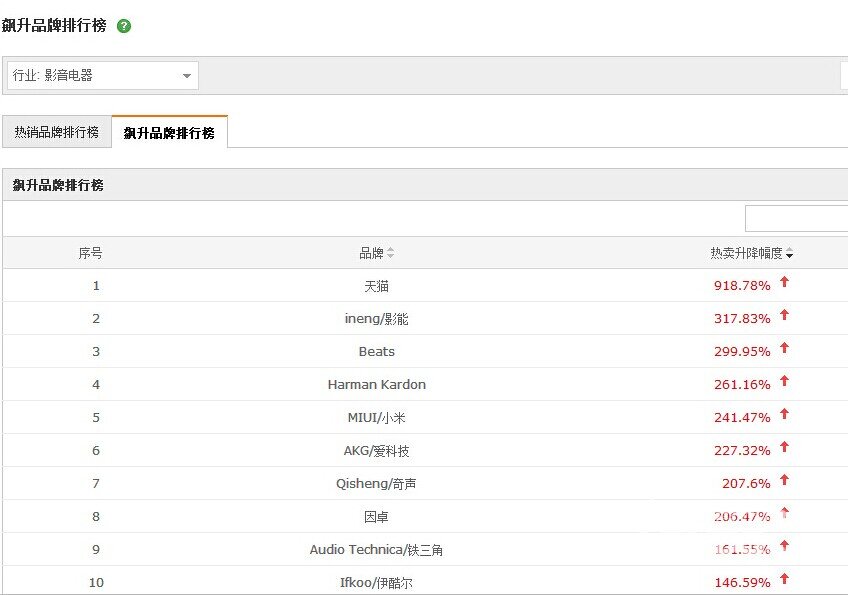Select the brand Audio Technica/铁三角
The width and height of the screenshot is (848, 595).
[376, 550]
